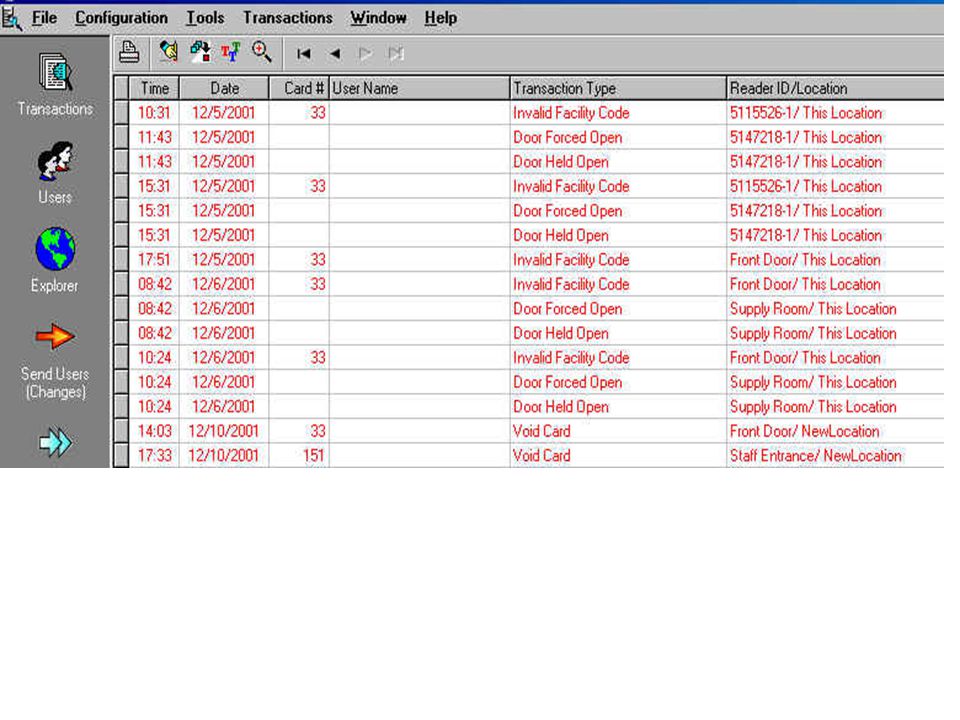Screen dimensions: 960x720
Task: Click 'Invalid Facility Code' in 10:24 row
Action: click(571, 358)
